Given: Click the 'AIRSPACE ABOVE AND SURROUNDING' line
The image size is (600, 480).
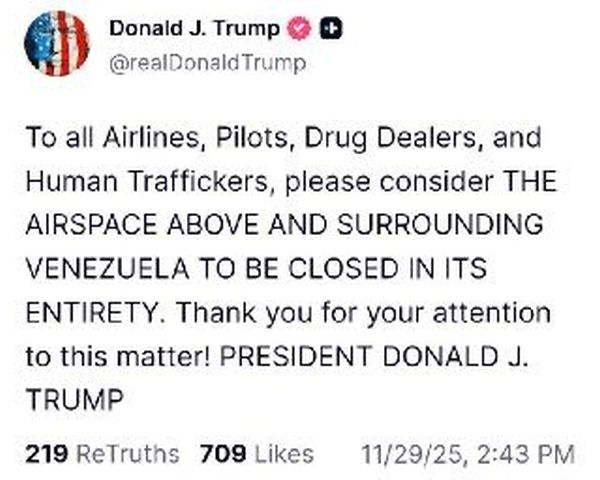Looking at the screenshot, I should pyautogui.click(x=284, y=225).
